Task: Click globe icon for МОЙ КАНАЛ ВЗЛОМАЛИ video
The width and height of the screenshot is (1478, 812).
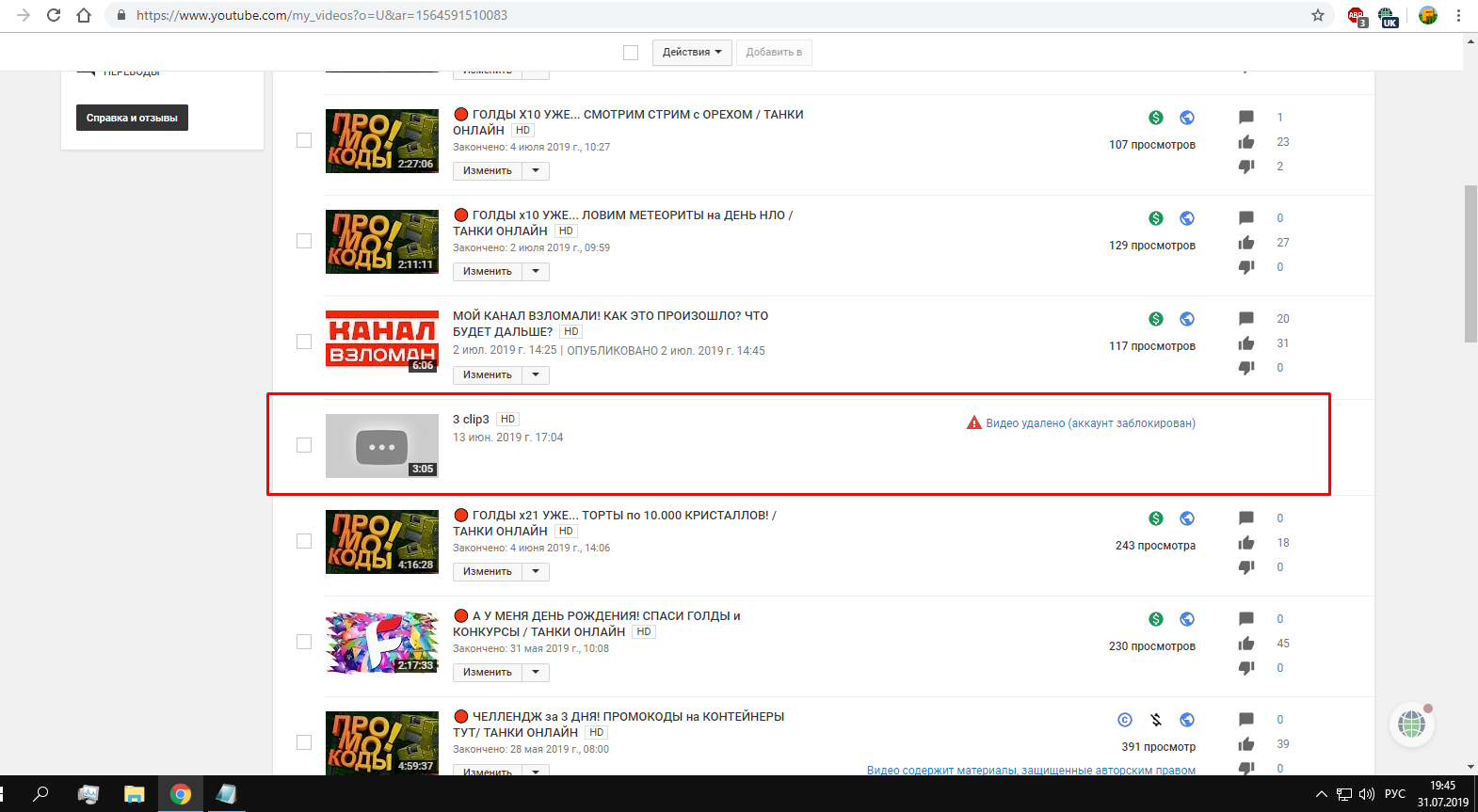Action: point(1187,319)
